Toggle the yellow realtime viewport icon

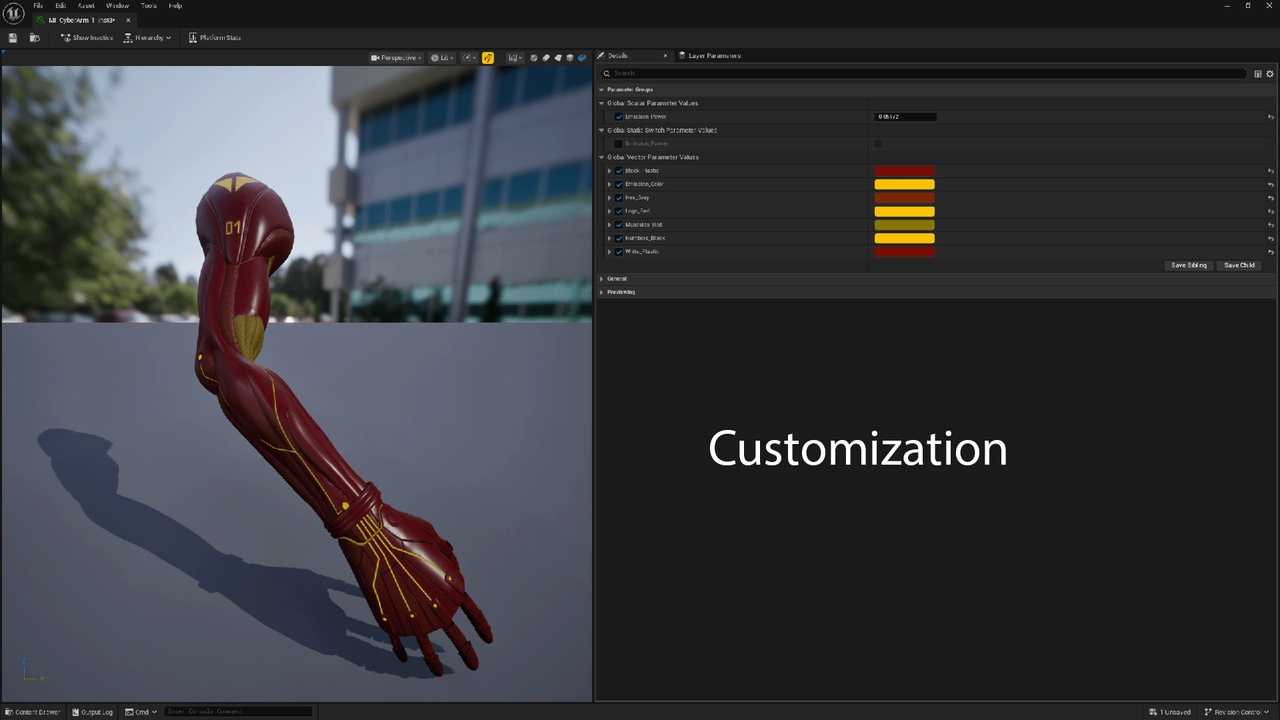pyautogui.click(x=488, y=58)
